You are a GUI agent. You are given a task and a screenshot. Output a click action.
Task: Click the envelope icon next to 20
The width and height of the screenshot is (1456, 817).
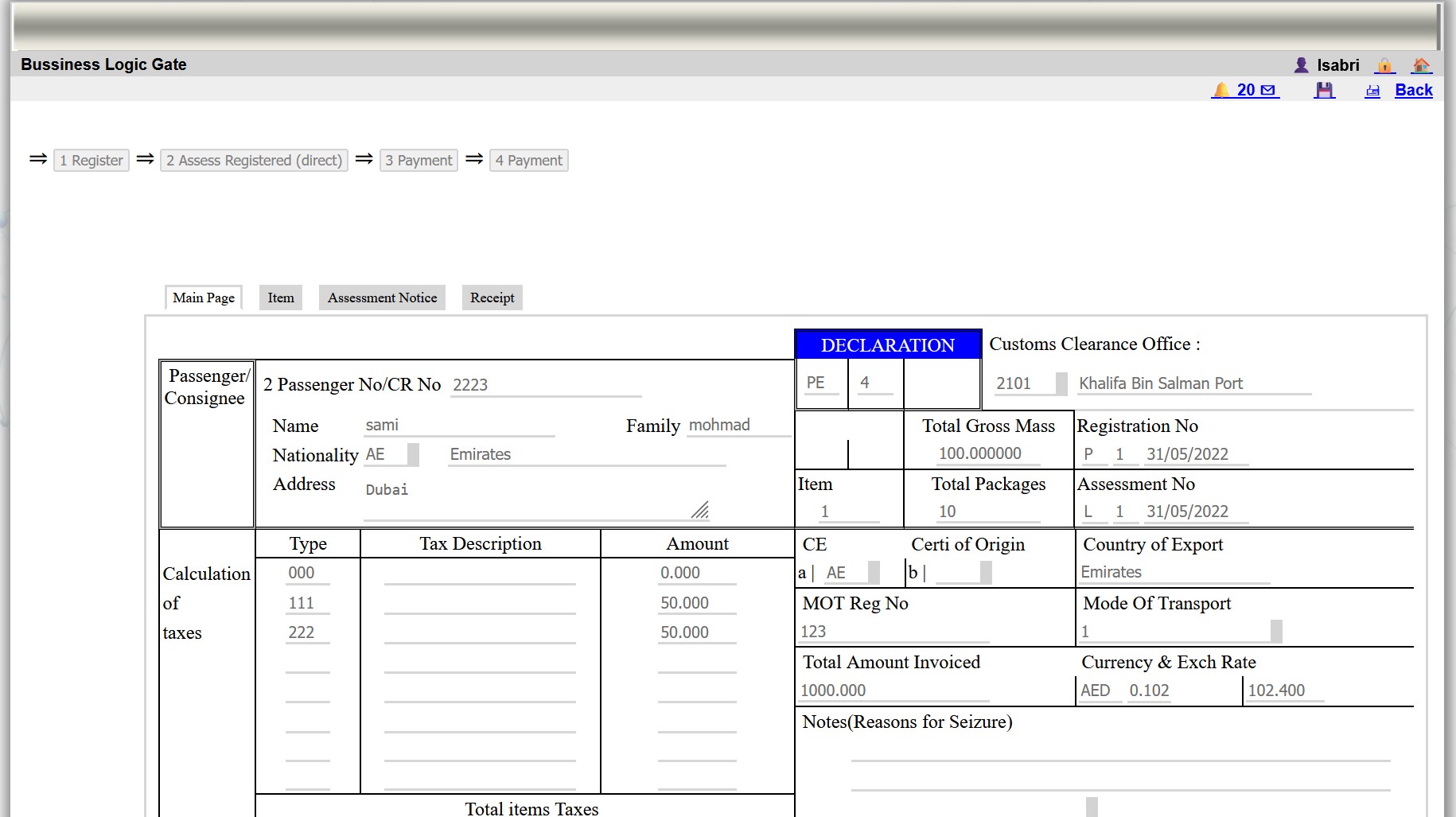point(1268,91)
